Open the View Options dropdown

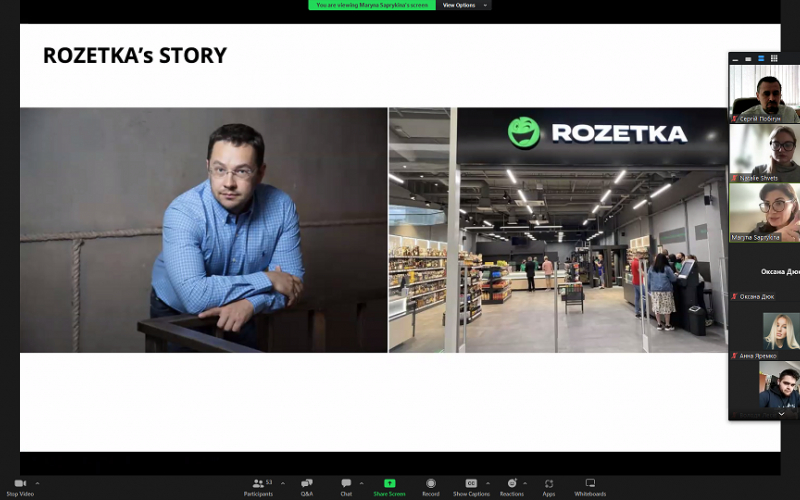[x=464, y=5]
